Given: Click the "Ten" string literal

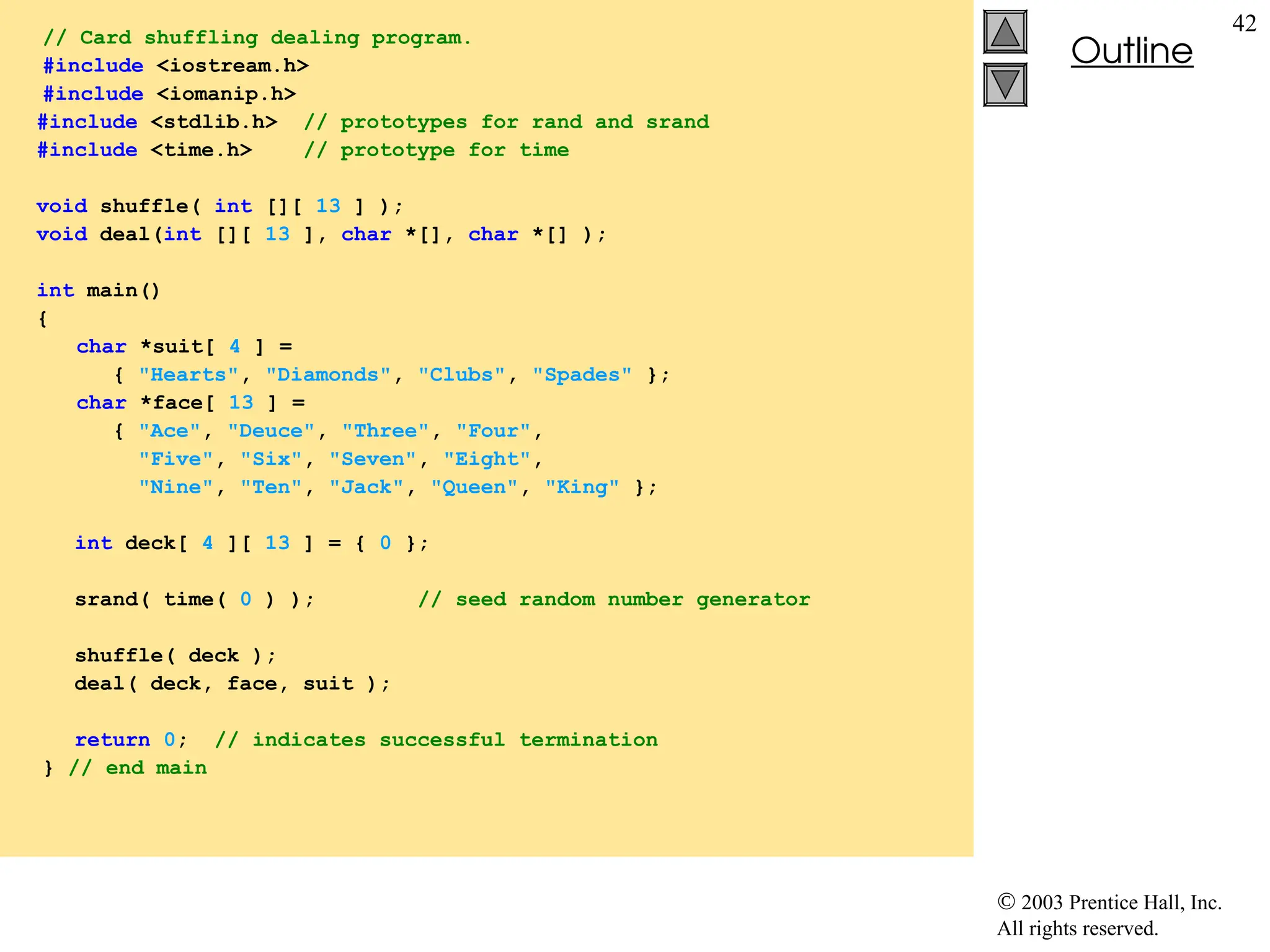Looking at the screenshot, I should 271,487.
